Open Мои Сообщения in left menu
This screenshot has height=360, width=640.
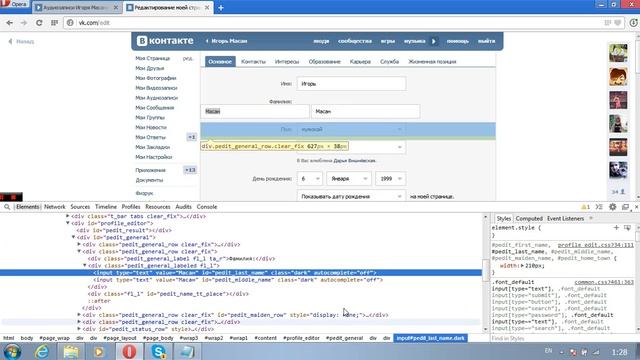[x=155, y=108]
